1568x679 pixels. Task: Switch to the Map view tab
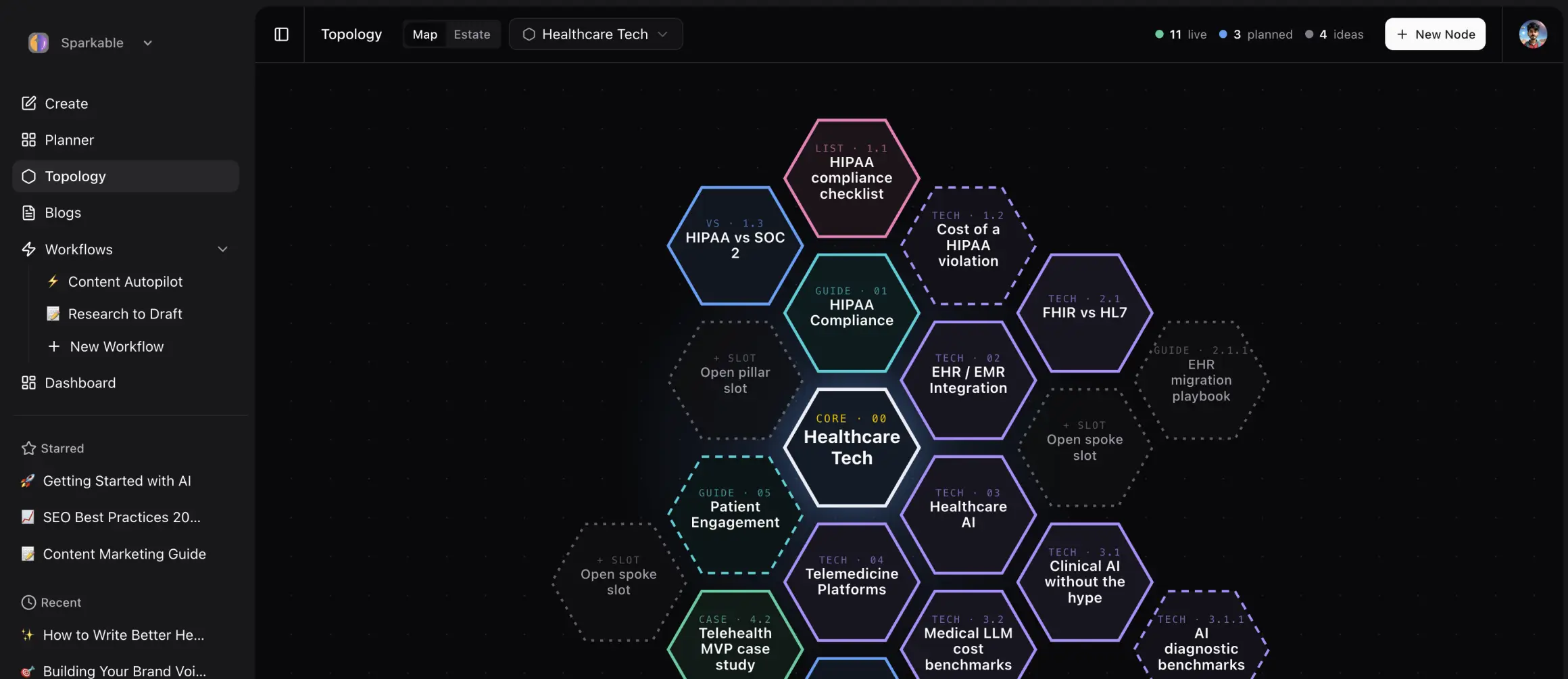coord(424,34)
